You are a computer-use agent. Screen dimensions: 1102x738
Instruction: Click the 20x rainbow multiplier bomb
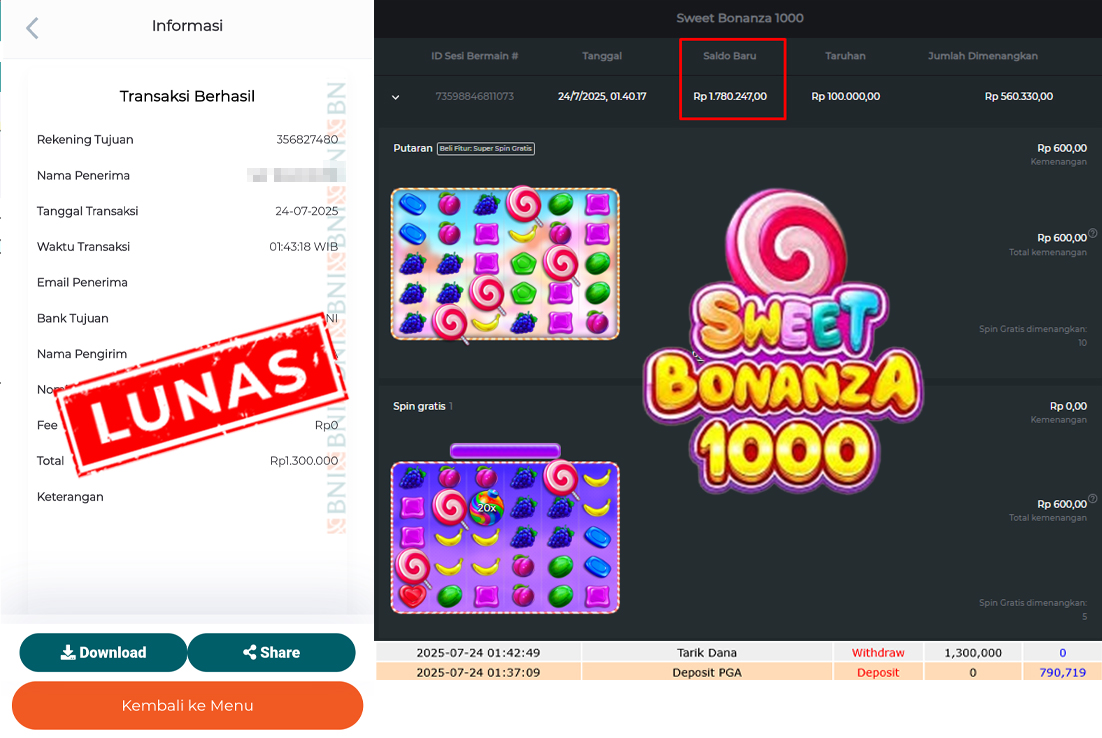click(x=486, y=507)
